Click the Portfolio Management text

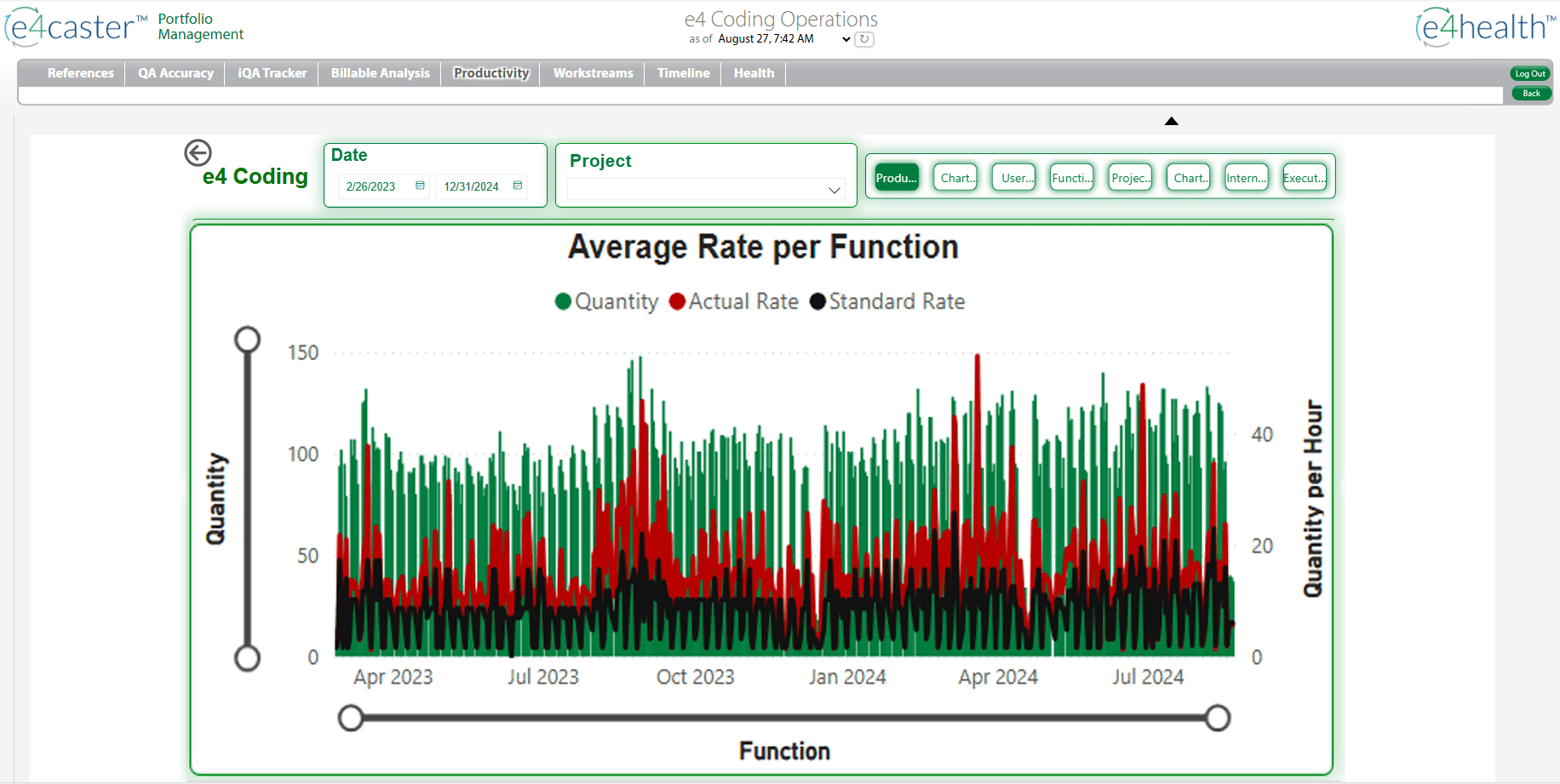point(201,26)
